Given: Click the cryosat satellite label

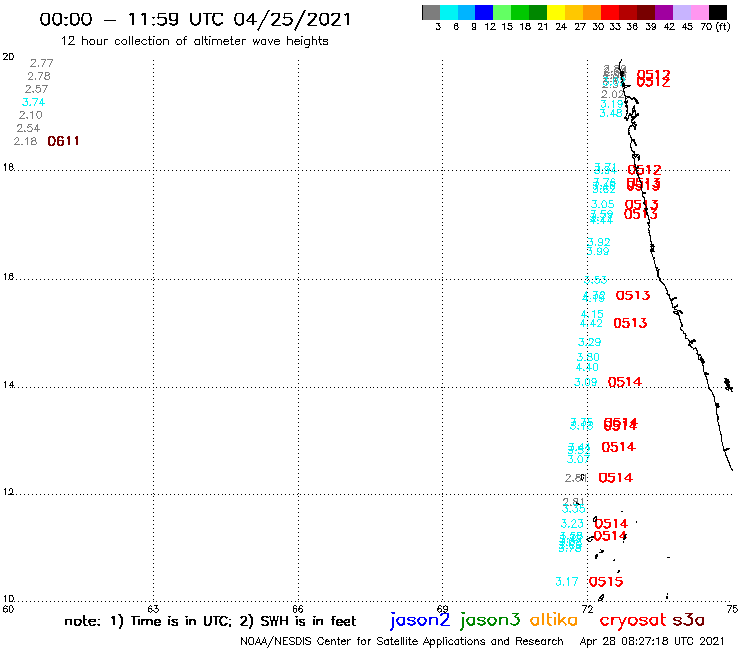Looking at the screenshot, I should 633,620.
